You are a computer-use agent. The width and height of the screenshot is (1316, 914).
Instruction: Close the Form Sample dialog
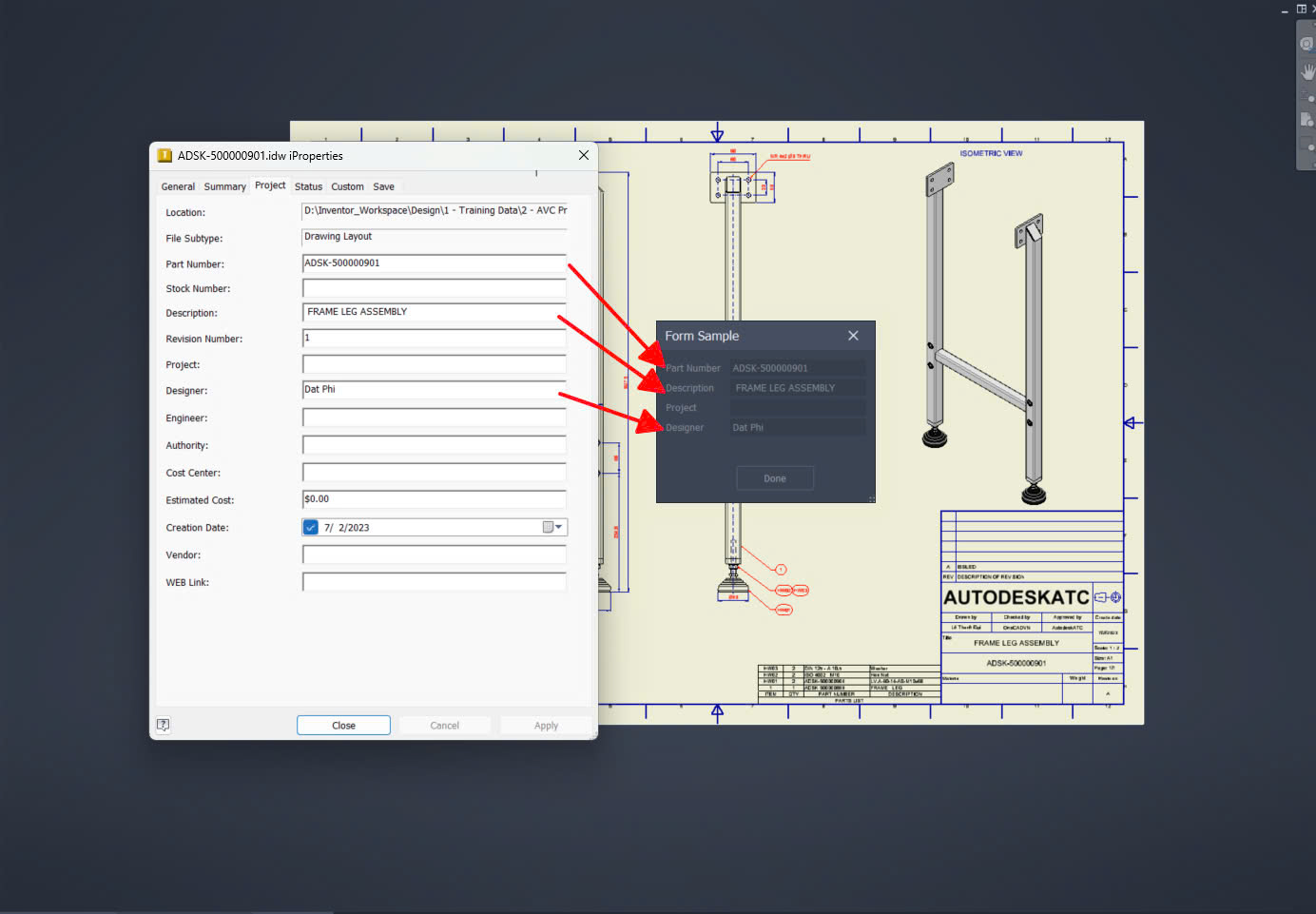(853, 336)
